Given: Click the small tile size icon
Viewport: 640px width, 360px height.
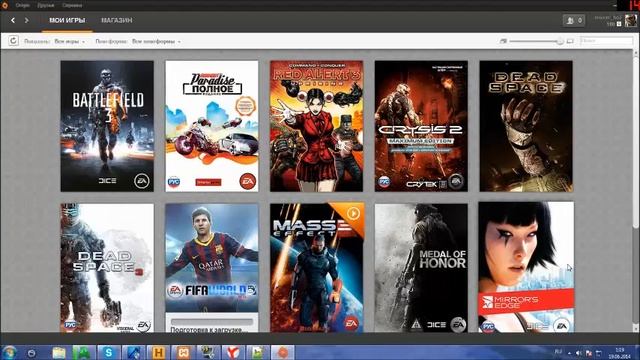Looking at the screenshot, I should (503, 41).
